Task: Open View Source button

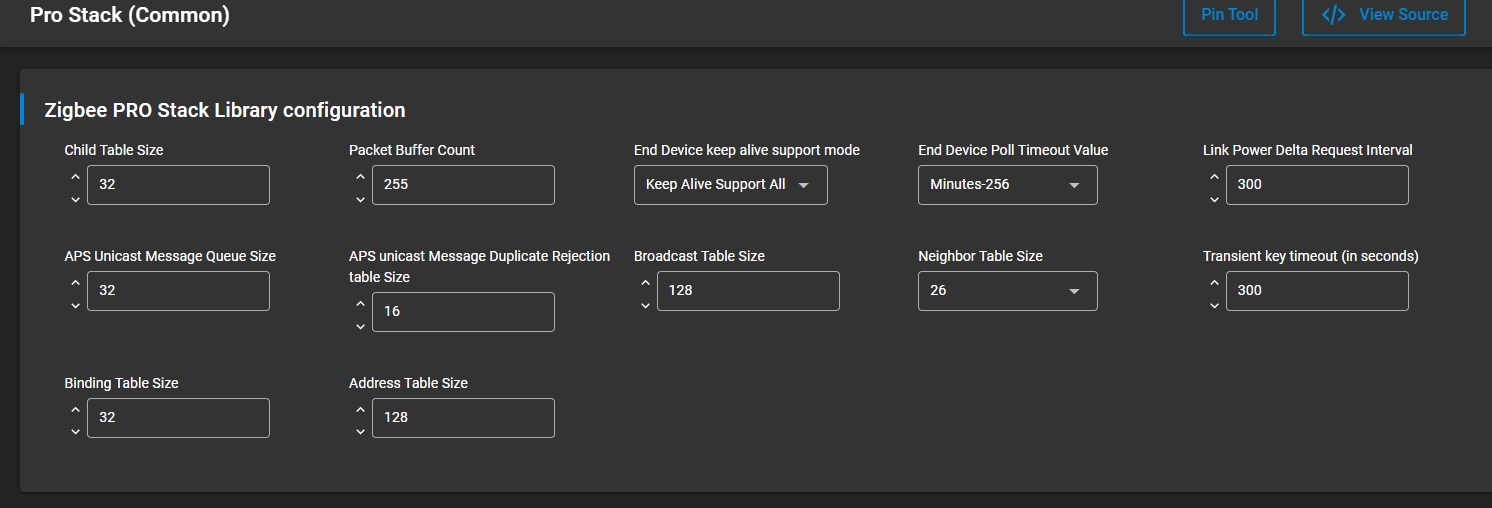Action: 1384,15
